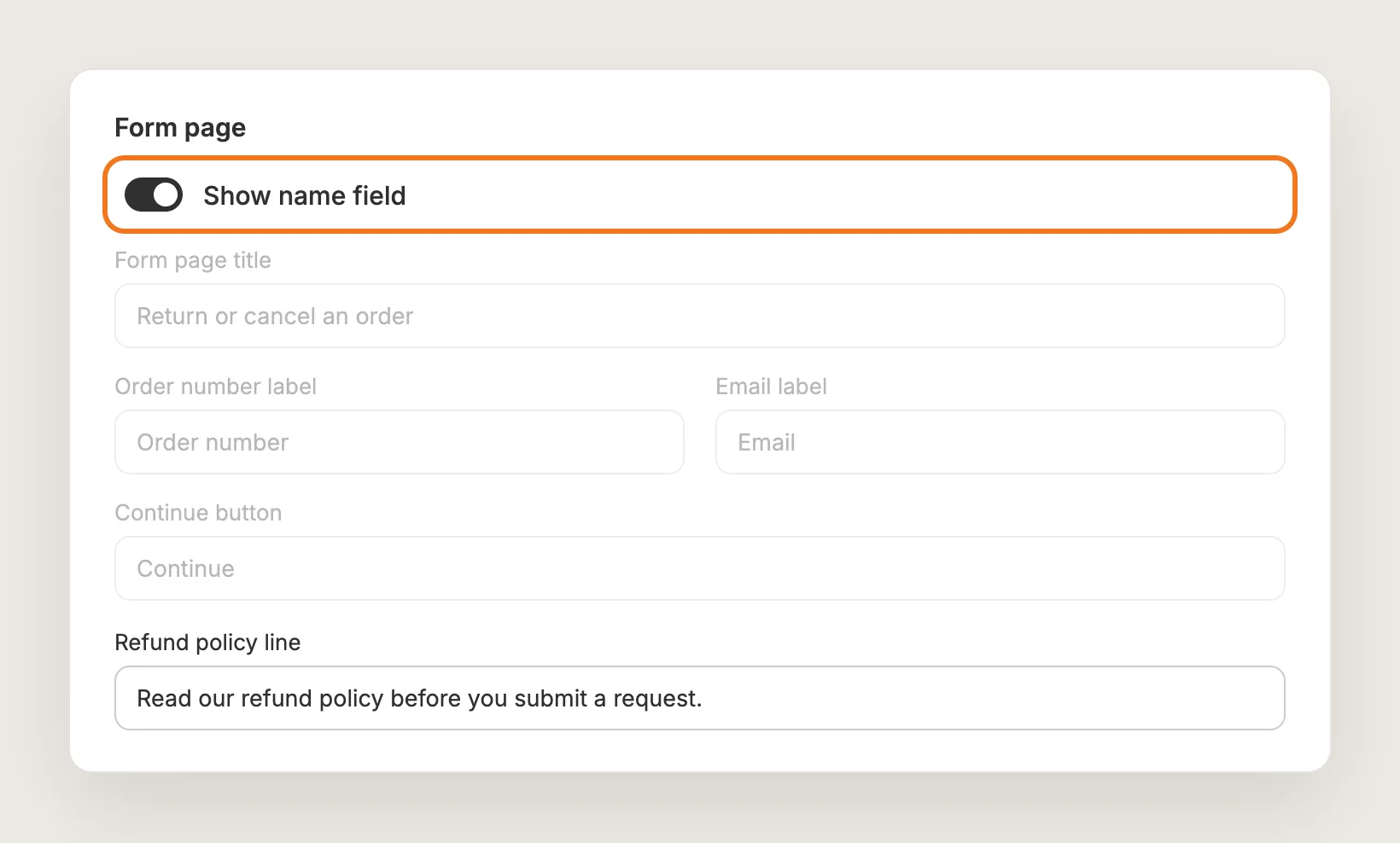1400x843 pixels.
Task: Click the 'Show name field' label text
Action: tap(305, 195)
